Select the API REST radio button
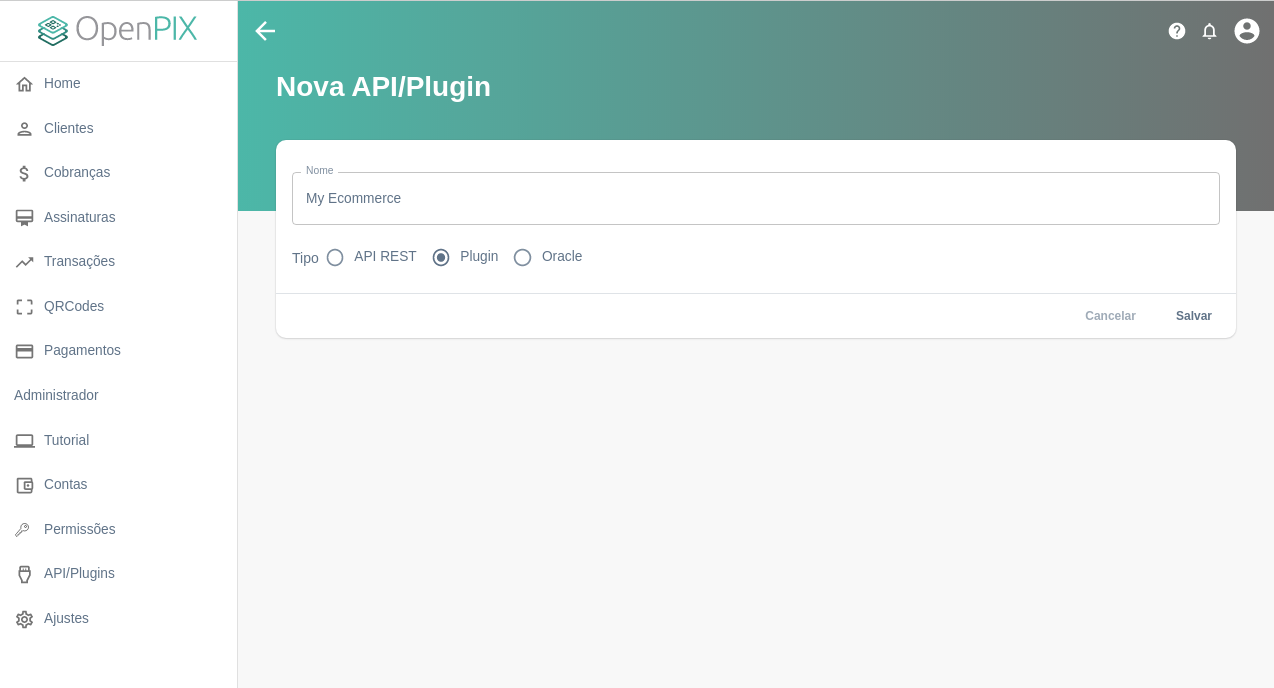Screen dimensions: 1274x688 pyautogui.click(x=335, y=257)
